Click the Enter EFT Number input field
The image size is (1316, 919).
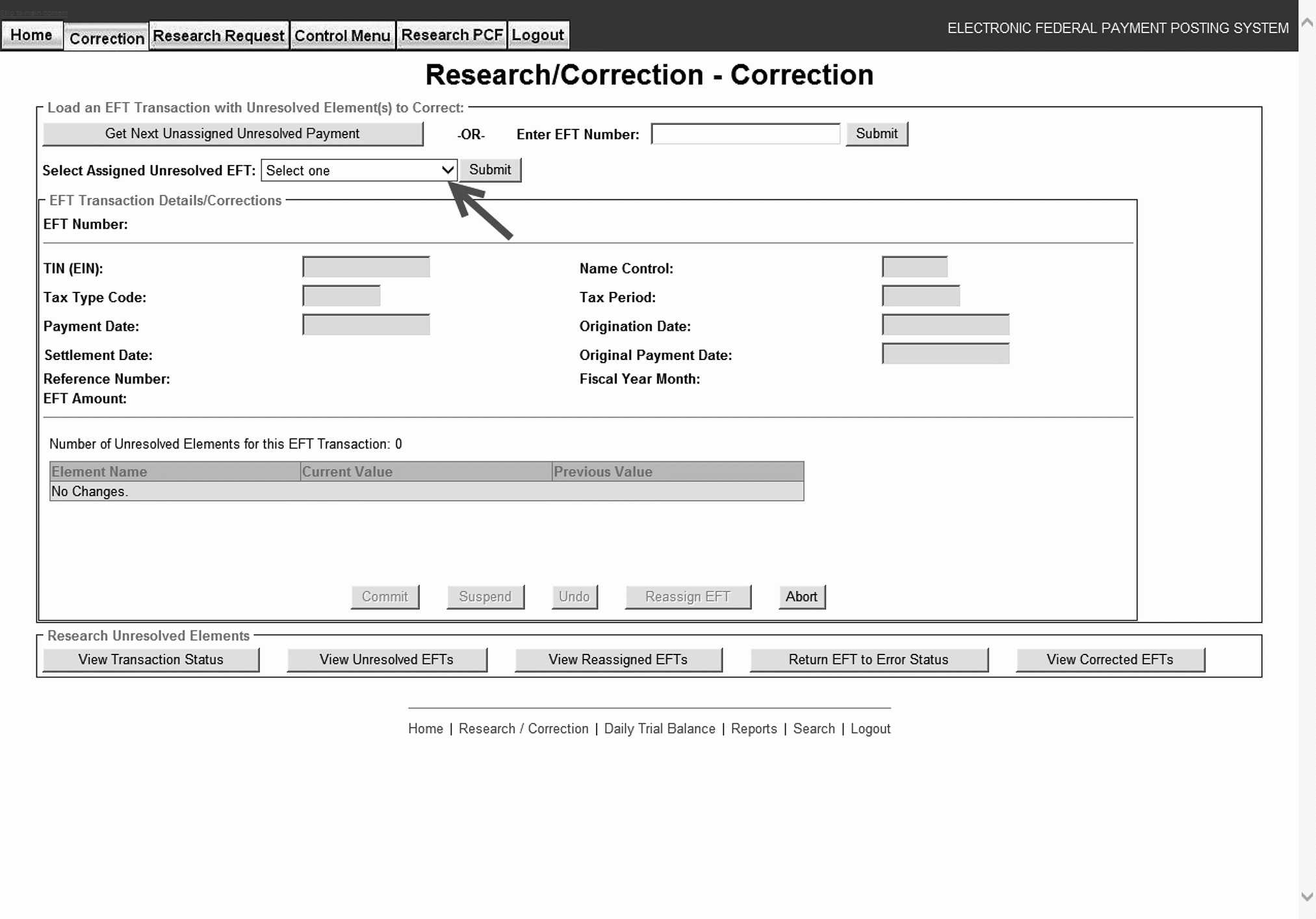(x=745, y=134)
